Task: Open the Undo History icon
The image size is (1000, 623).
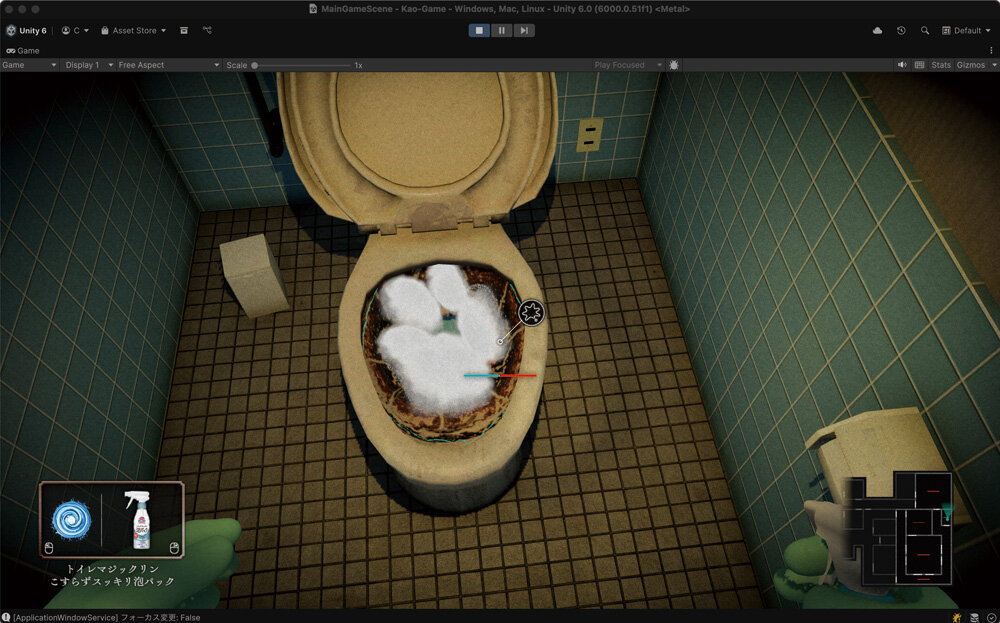Action: [901, 31]
